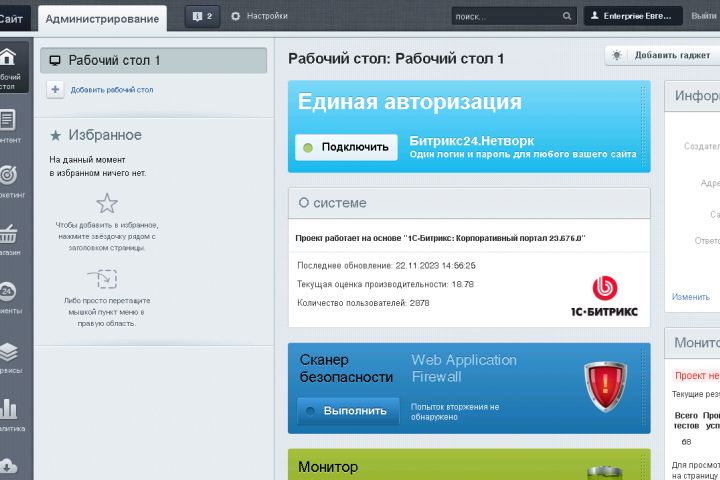This screenshot has height=480, width=720.
Task: Click the Выйти logout link
Action: point(704,16)
